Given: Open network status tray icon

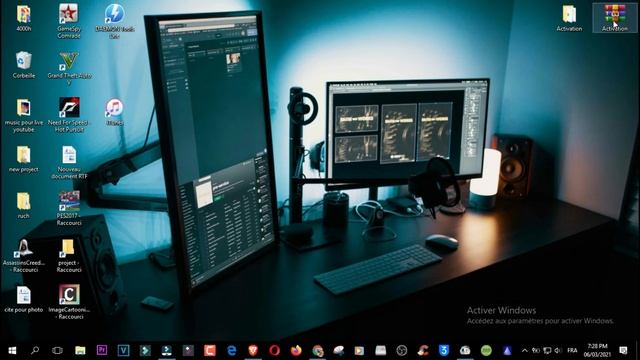Looking at the screenshot, I should (547, 350).
